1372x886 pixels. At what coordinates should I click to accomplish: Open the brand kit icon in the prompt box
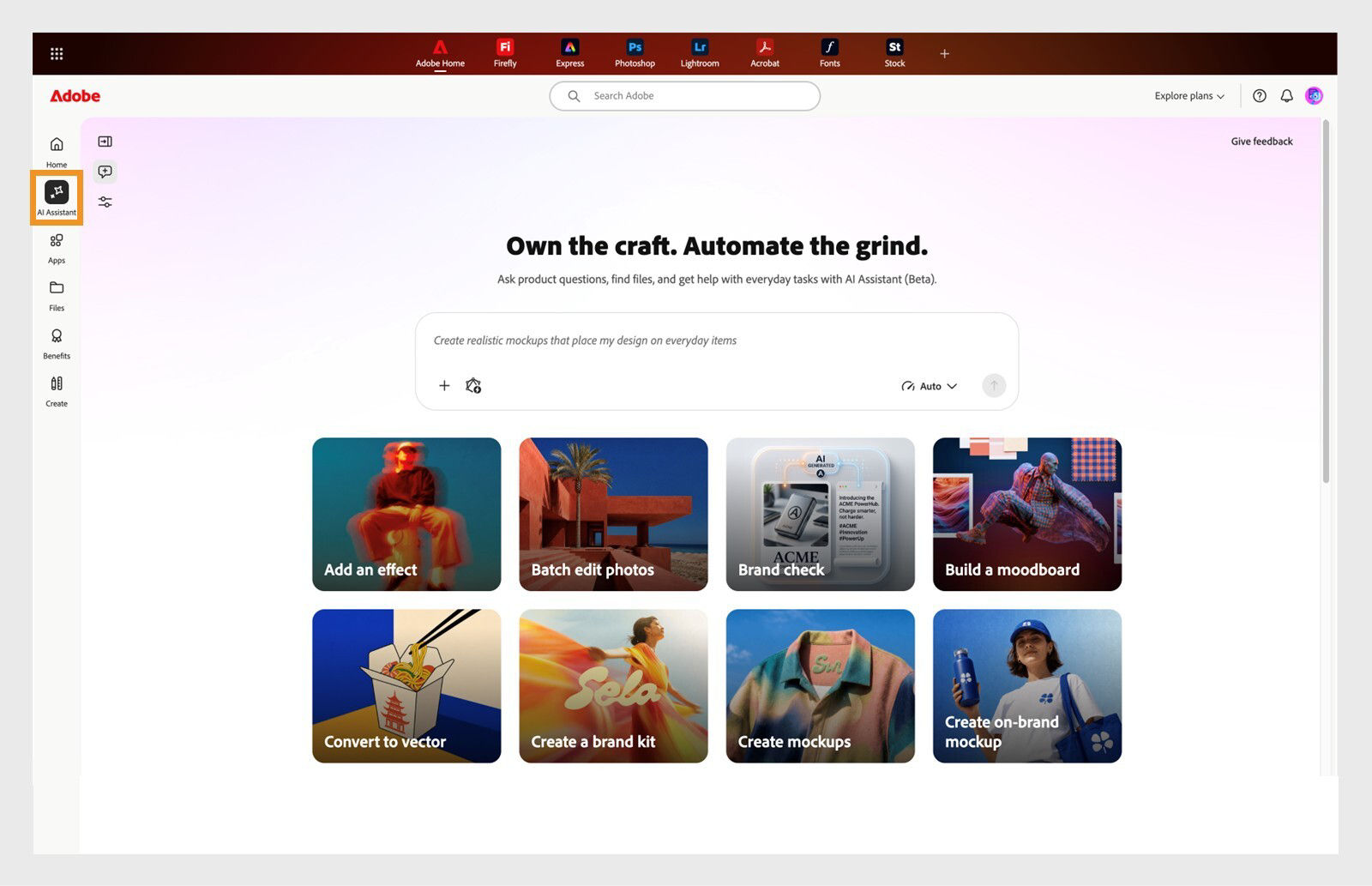[473, 386]
